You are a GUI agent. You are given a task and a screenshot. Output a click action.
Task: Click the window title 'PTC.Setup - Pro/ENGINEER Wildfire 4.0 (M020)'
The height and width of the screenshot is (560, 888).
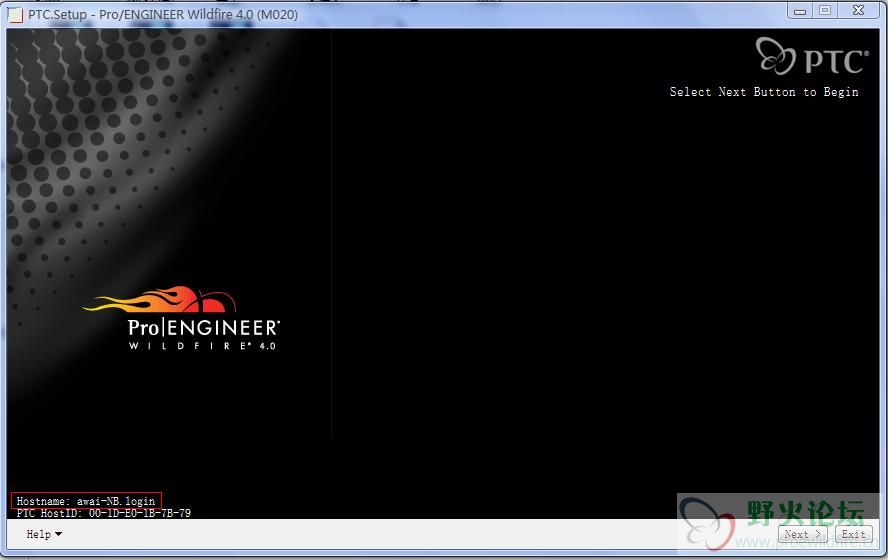click(x=163, y=15)
